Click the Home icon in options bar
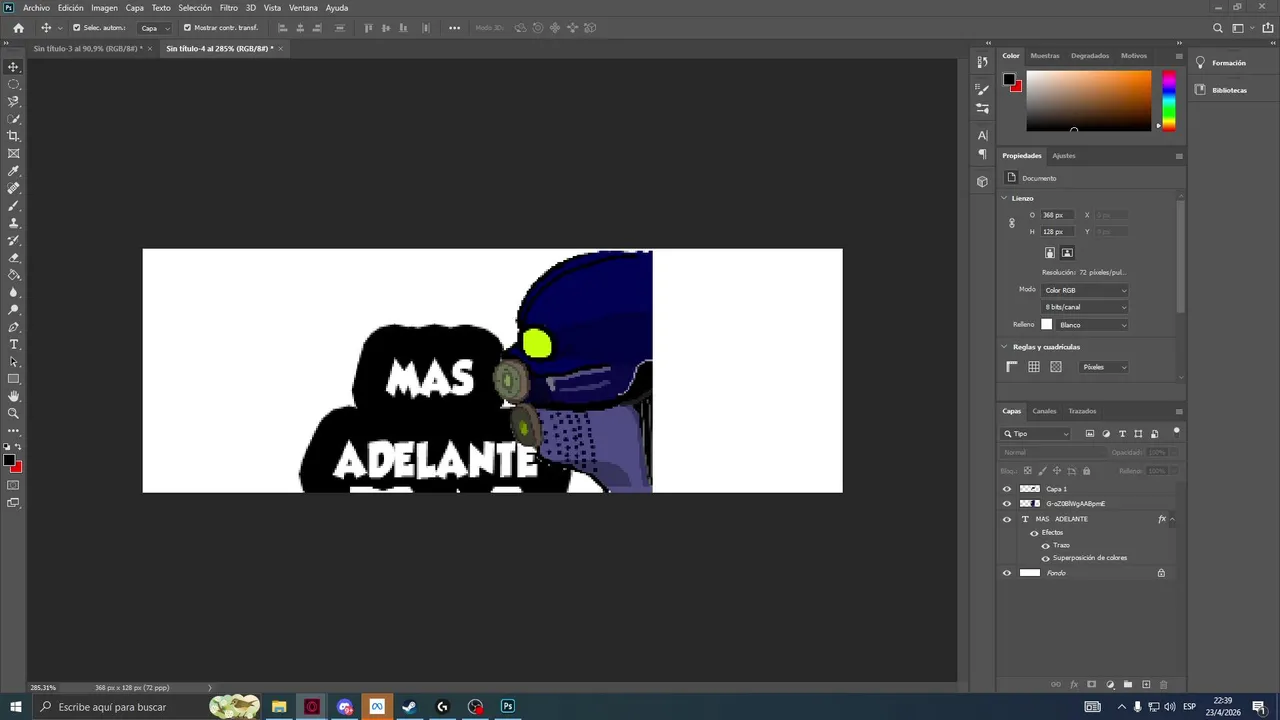Screen dimensions: 1280x720 coord(18,28)
